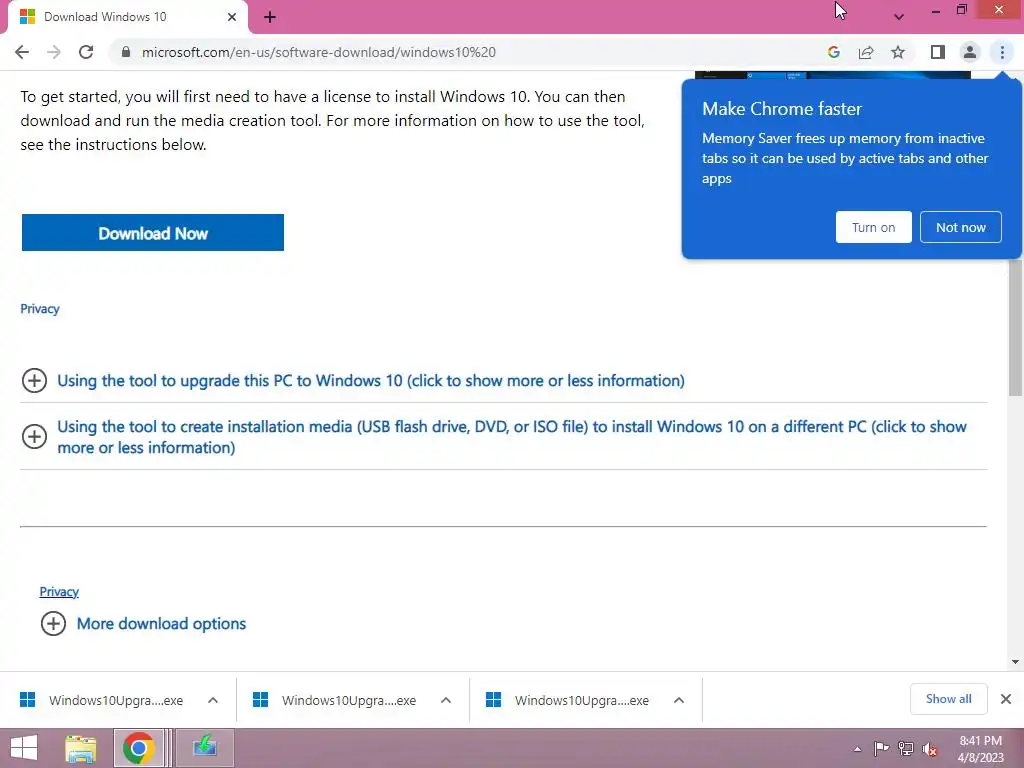Open the installer app in taskbar
This screenshot has width=1024, height=768.
point(204,748)
